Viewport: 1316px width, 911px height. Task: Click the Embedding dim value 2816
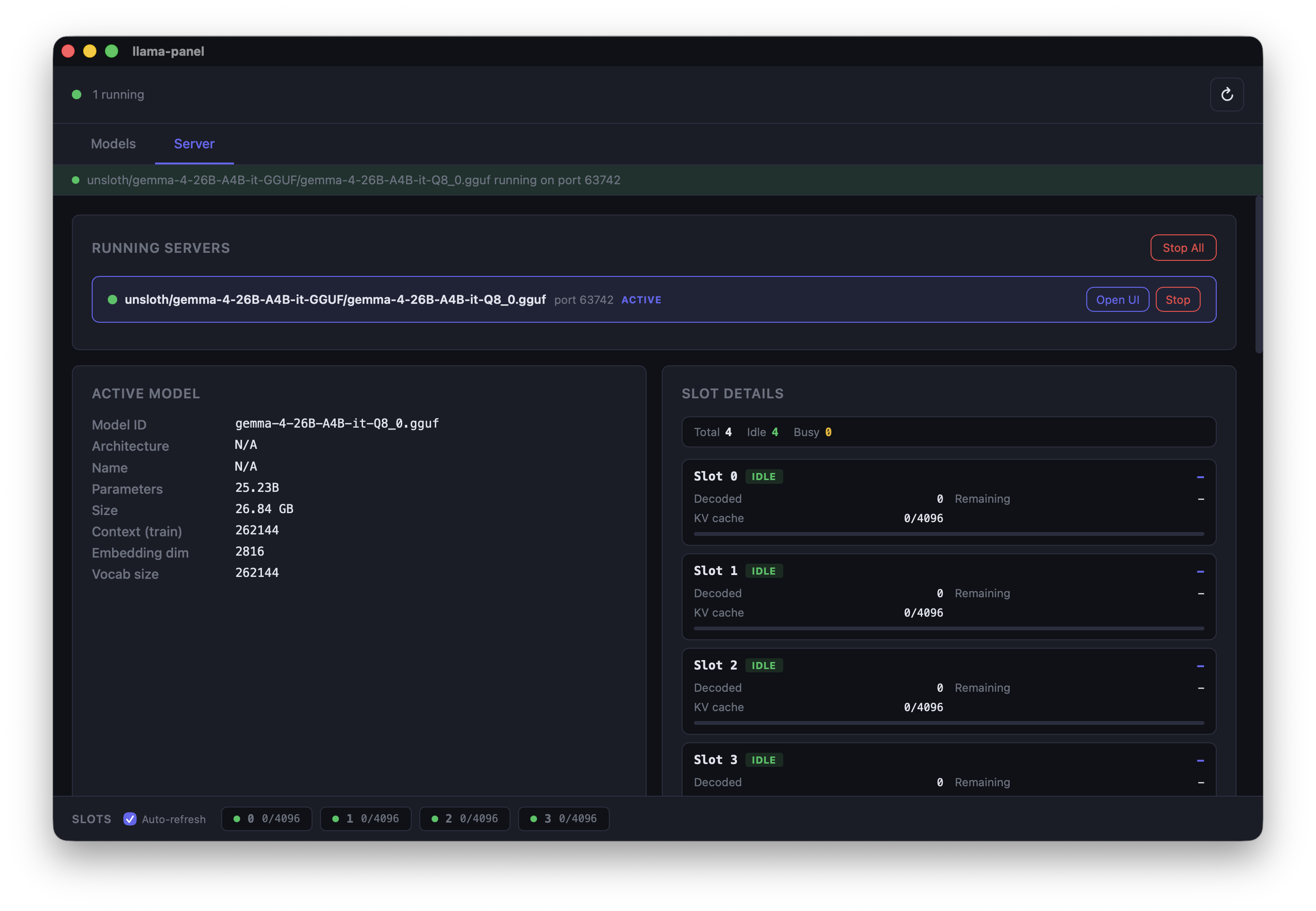tap(250, 551)
